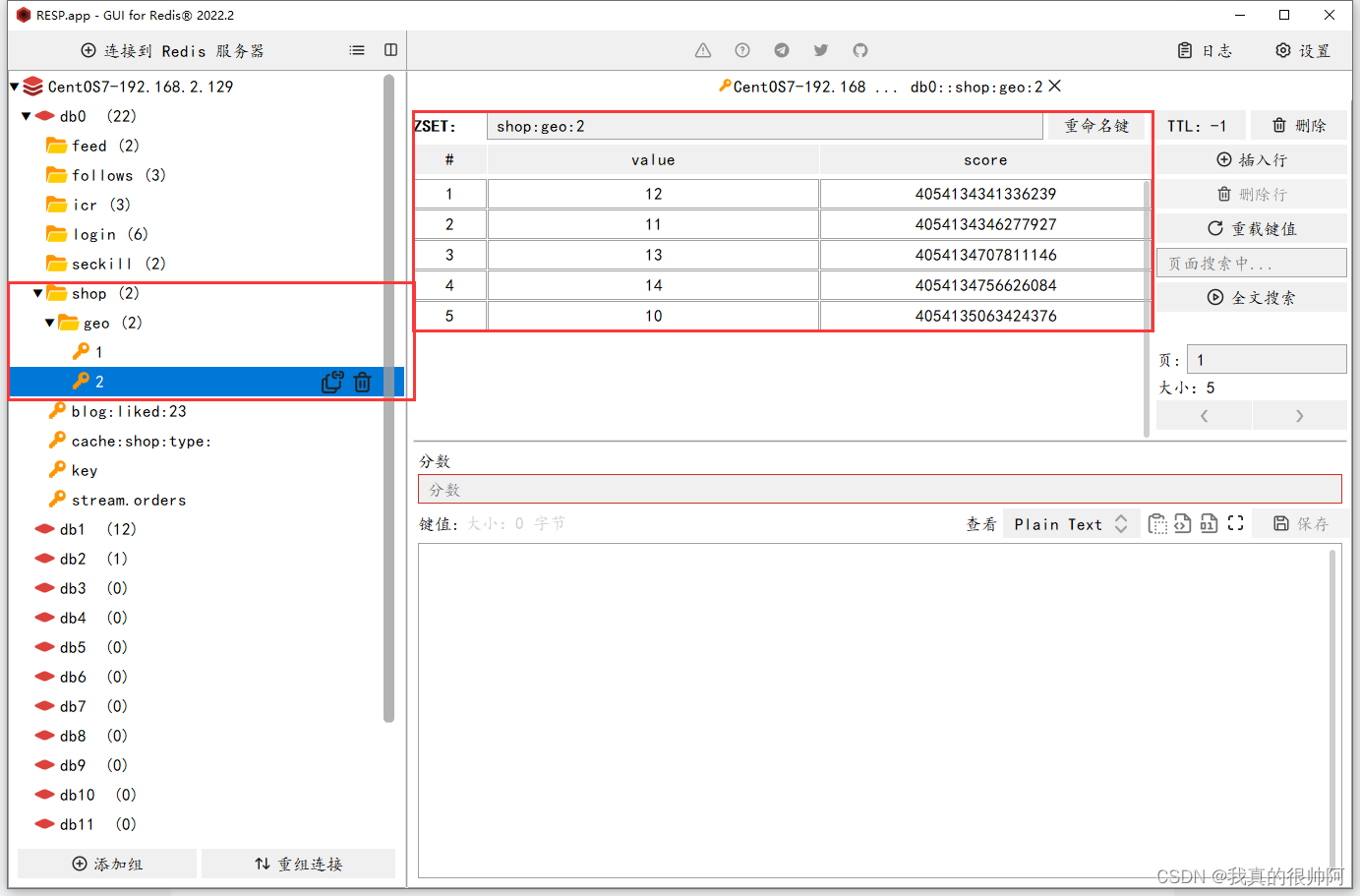Open 设置 settings

[x=1303, y=50]
